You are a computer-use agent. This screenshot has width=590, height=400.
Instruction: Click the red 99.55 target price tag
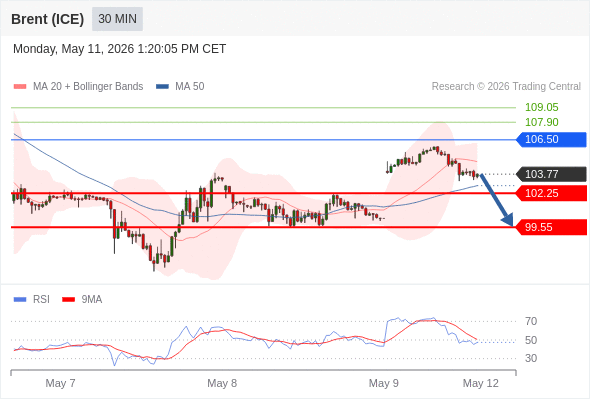[x=552, y=227]
